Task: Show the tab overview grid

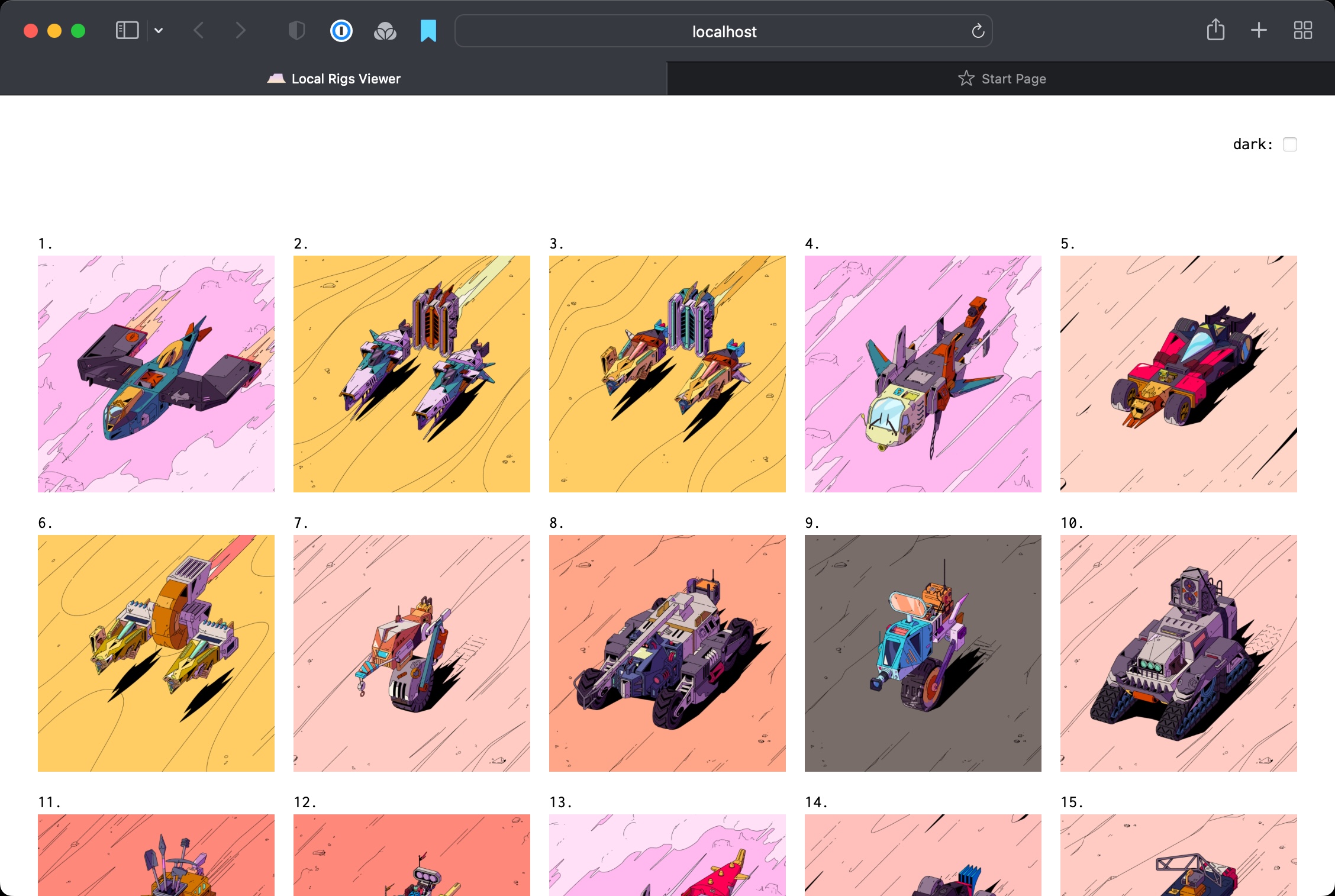Action: coord(1302,31)
